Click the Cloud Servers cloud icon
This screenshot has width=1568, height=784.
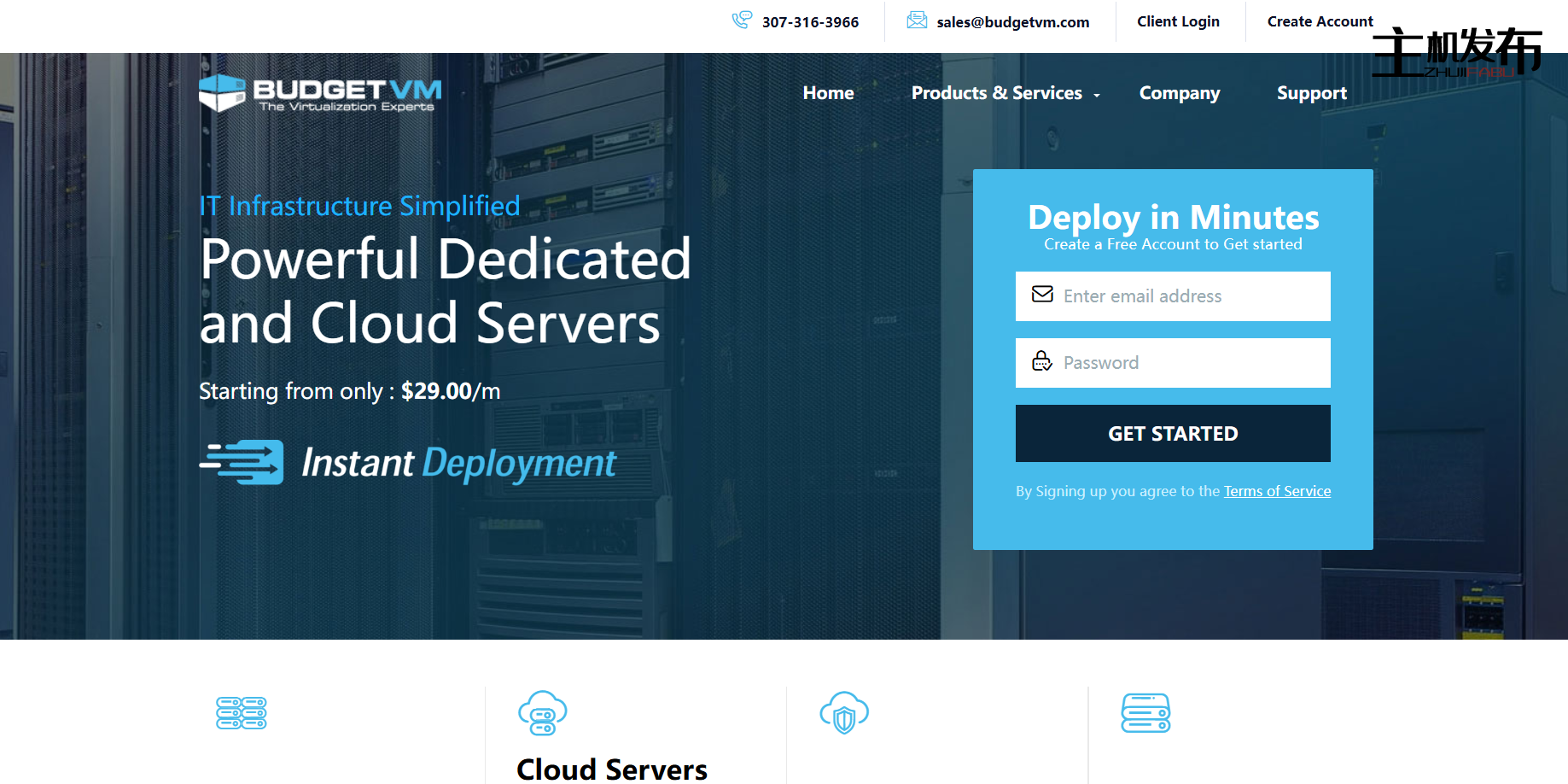click(543, 713)
